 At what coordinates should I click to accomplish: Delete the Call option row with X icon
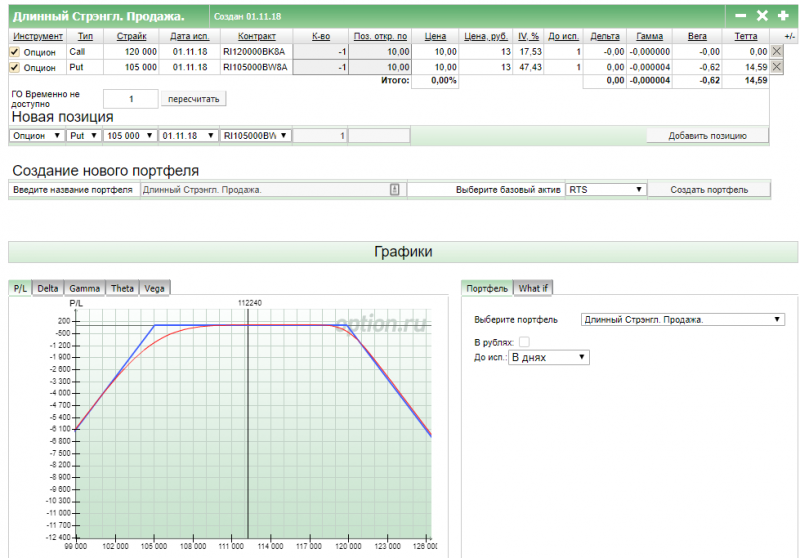pyautogui.click(x=777, y=51)
